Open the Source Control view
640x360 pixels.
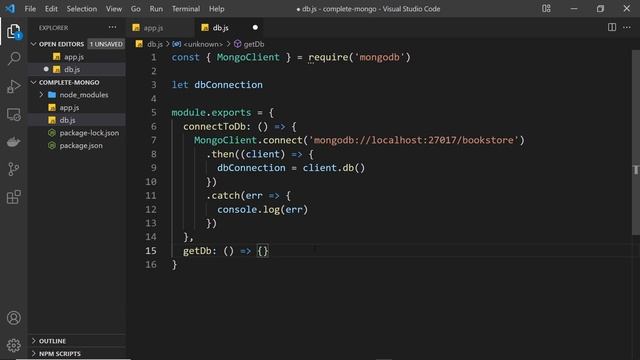[13, 169]
